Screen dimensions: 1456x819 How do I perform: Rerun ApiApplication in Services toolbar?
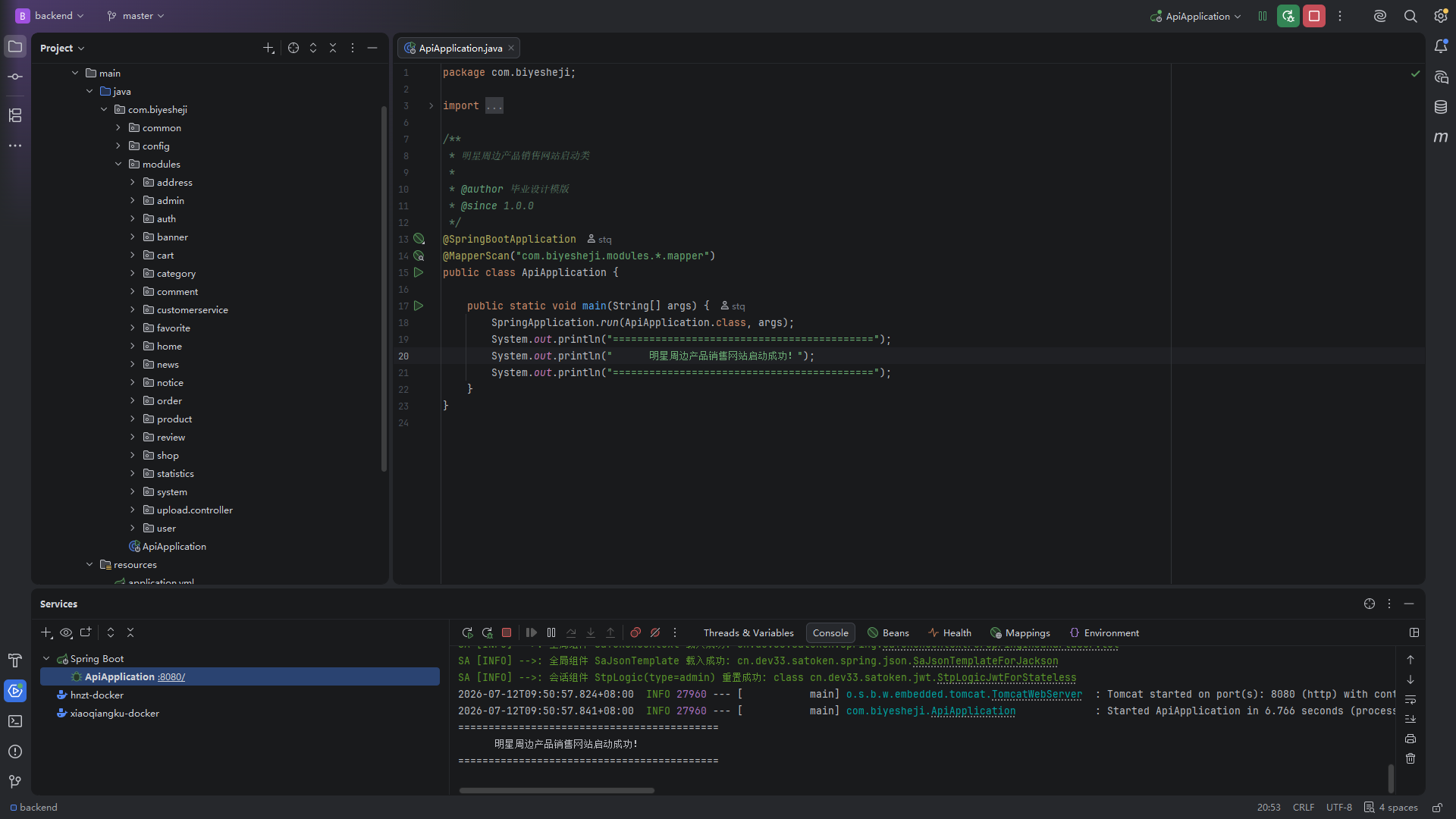pos(467,632)
